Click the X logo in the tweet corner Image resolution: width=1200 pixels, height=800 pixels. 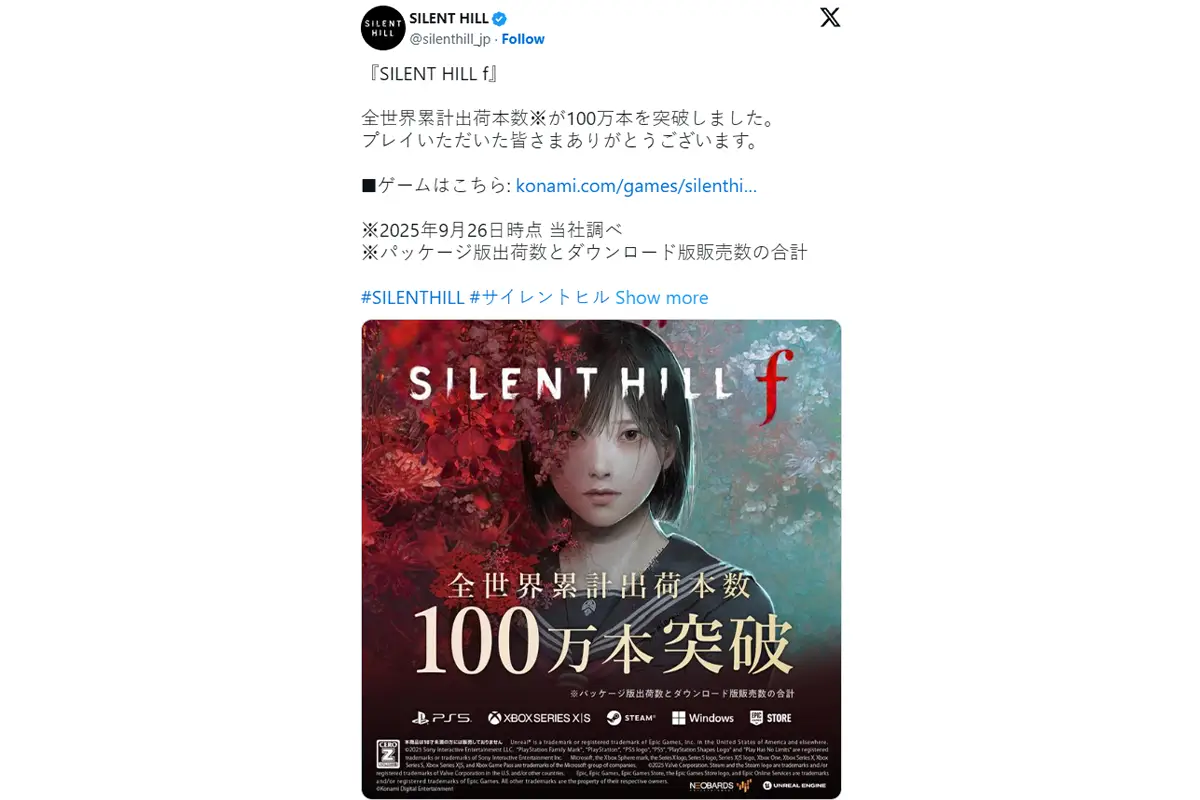(x=830, y=17)
